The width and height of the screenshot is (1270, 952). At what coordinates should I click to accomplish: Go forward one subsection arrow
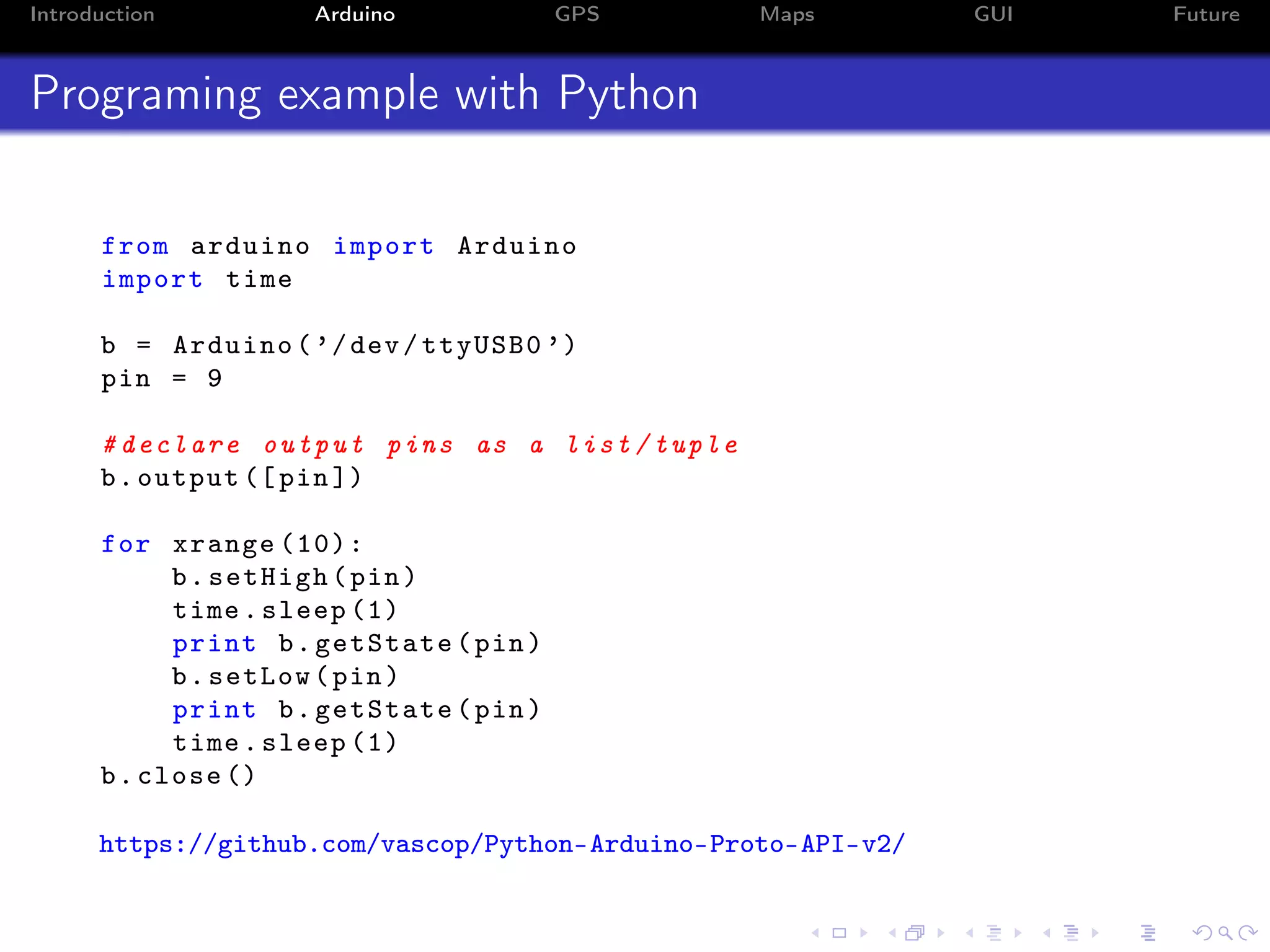coord(1018,933)
